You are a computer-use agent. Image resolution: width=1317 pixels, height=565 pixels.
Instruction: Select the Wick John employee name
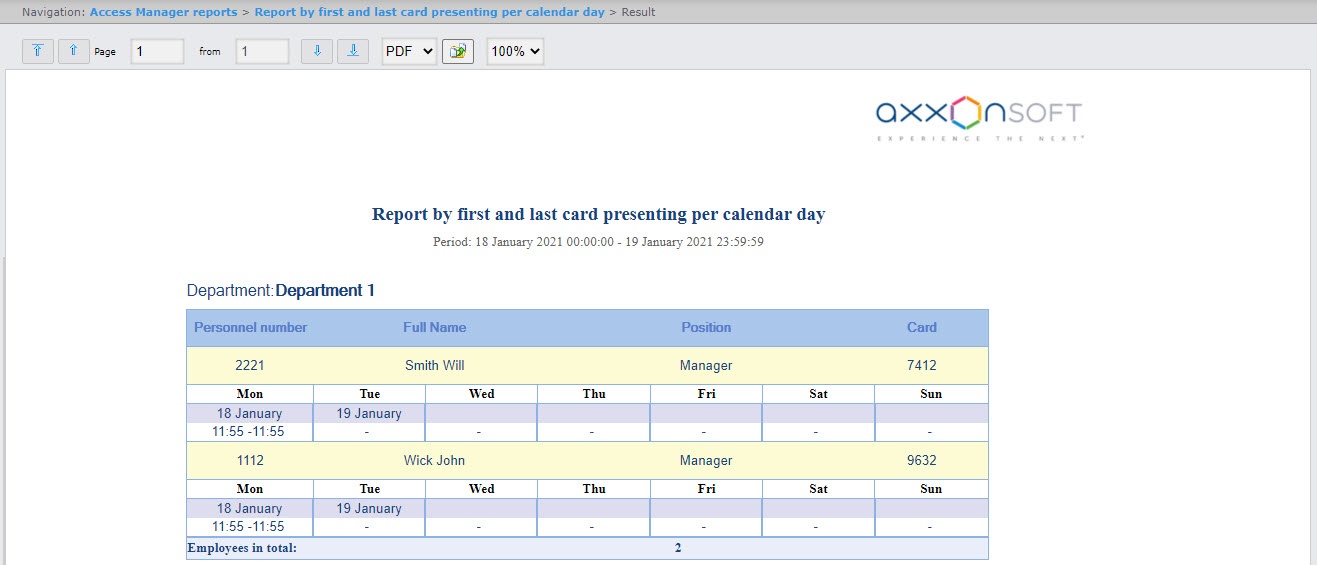[434, 460]
